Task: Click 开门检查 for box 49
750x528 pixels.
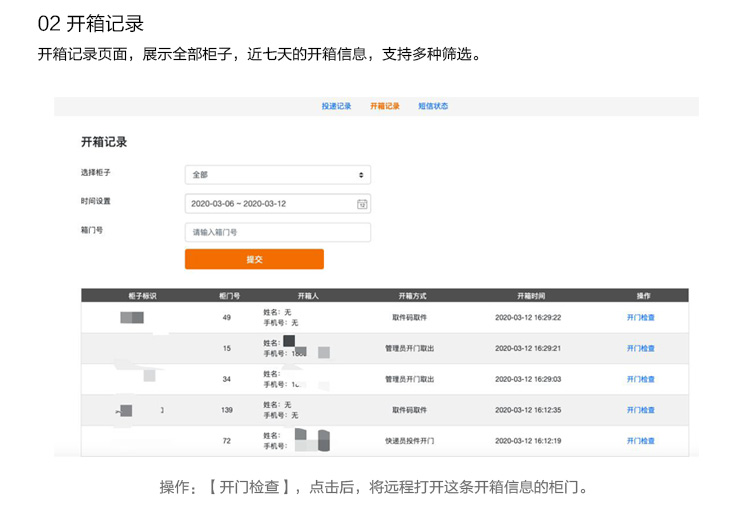Action: click(640, 318)
